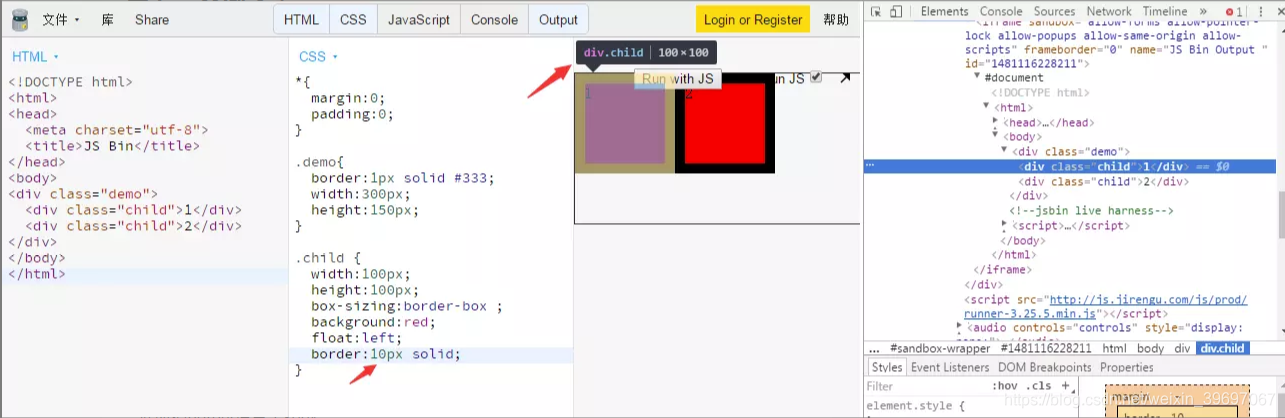This screenshot has width=1285, height=418.
Task: Open the CSS panel language dropdown
Action: (x=319, y=56)
